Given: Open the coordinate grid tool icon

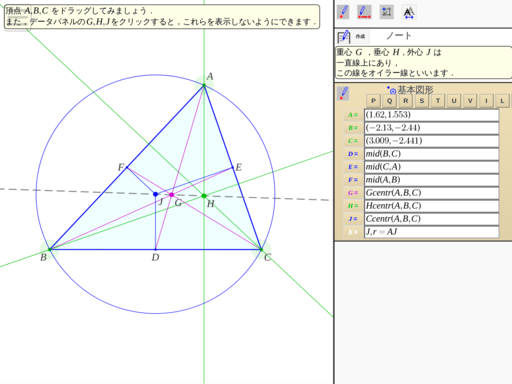Looking at the screenshot, I should tap(387, 12).
